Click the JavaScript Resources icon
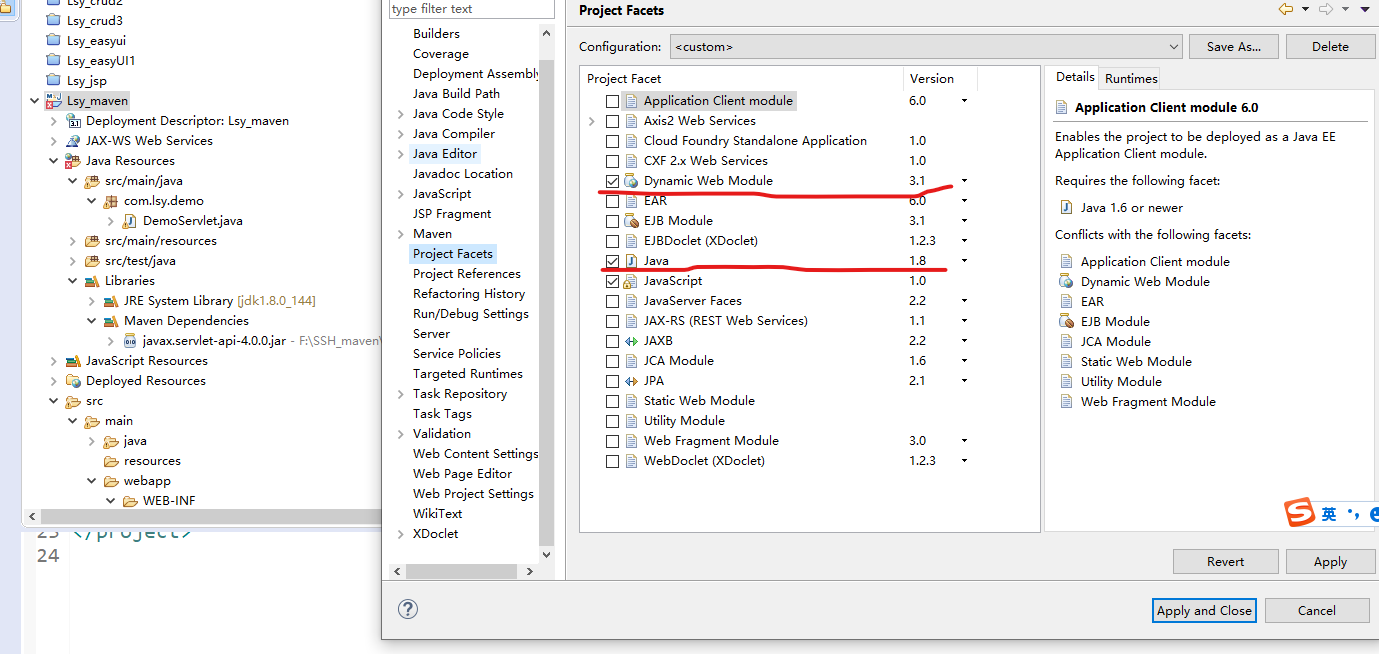The image size is (1379, 654). [73, 361]
